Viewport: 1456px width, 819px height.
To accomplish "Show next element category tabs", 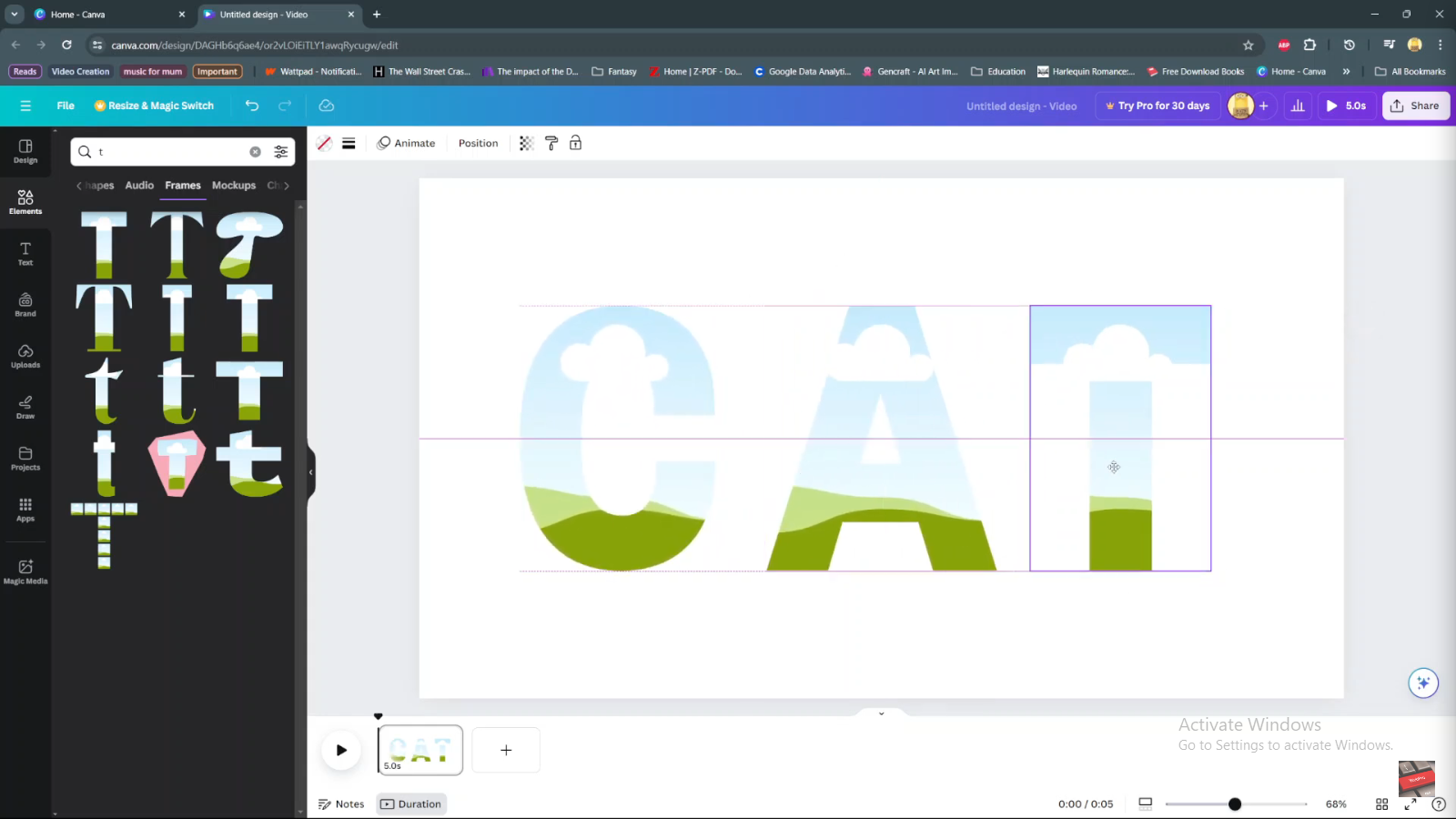I will tap(287, 186).
